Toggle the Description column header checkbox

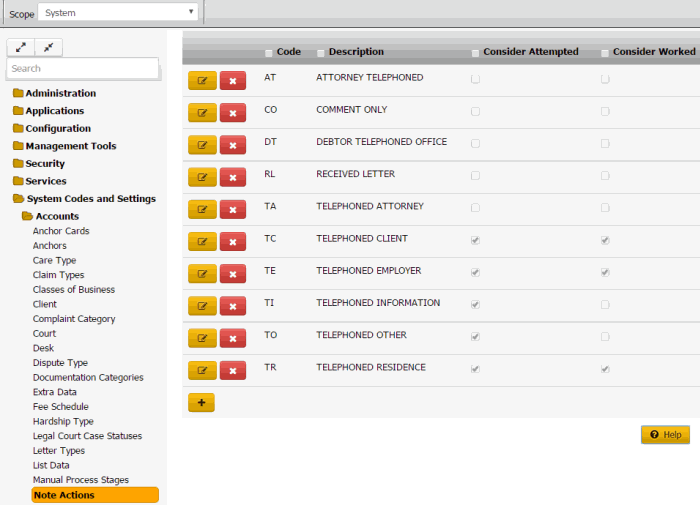(x=321, y=53)
